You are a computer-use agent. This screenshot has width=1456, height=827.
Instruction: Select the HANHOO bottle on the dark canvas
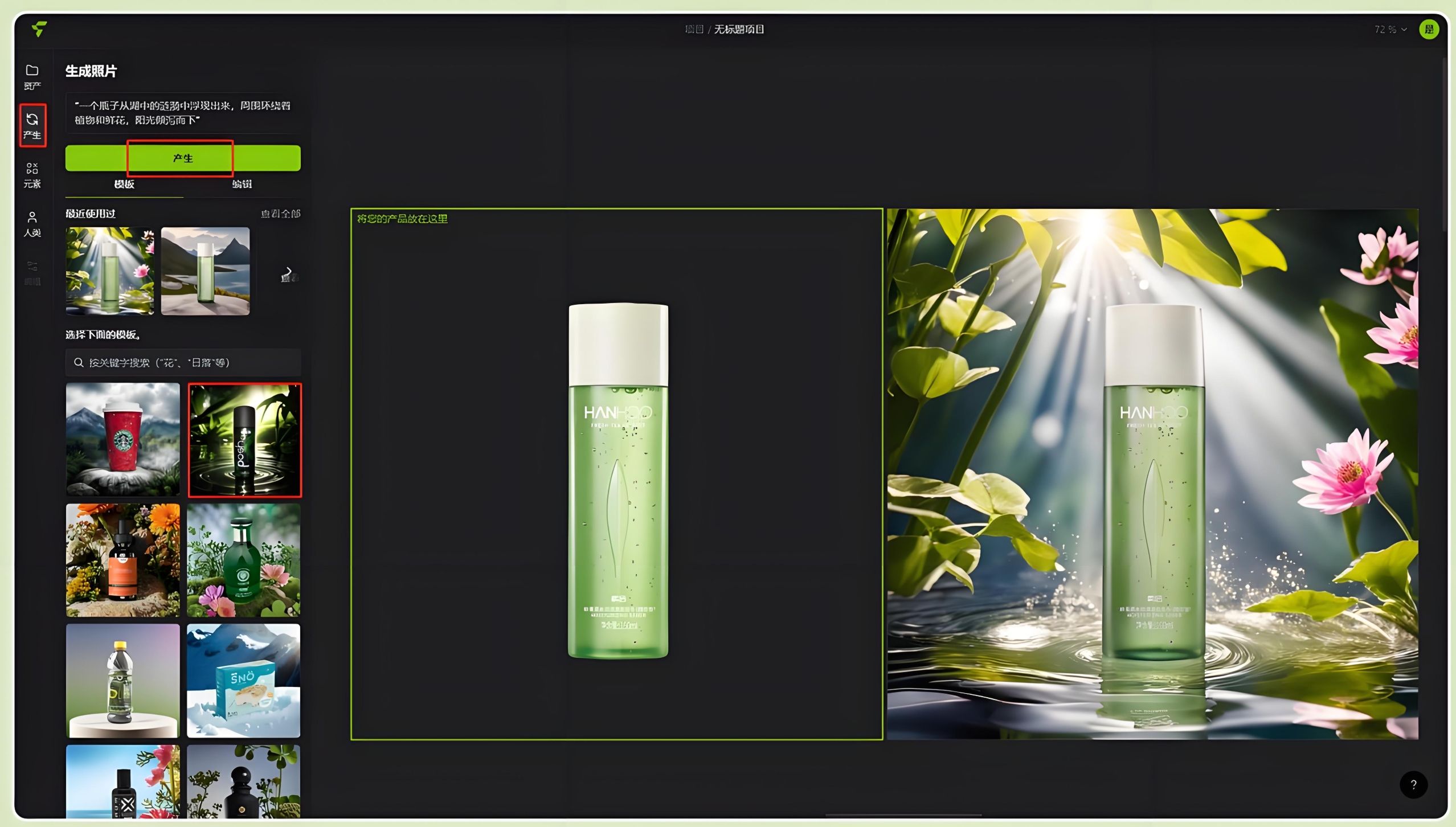[x=618, y=480]
